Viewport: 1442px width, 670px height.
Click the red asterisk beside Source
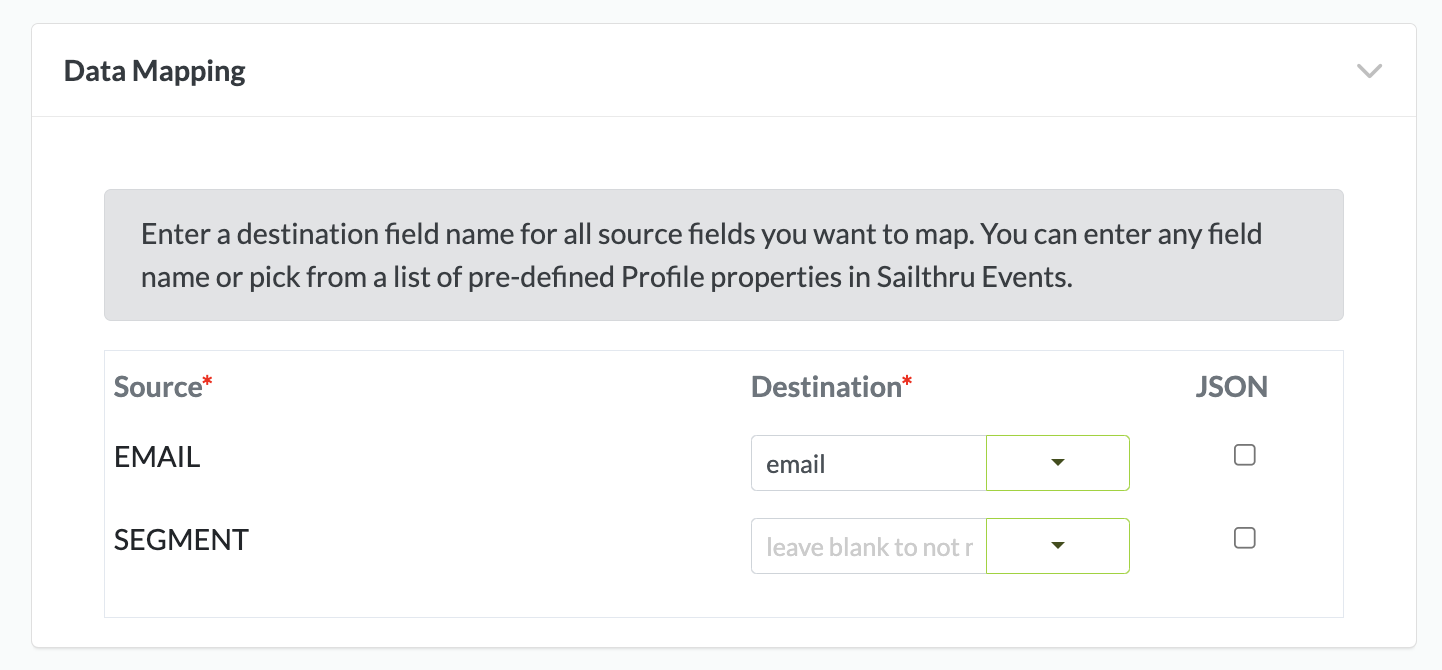point(208,383)
